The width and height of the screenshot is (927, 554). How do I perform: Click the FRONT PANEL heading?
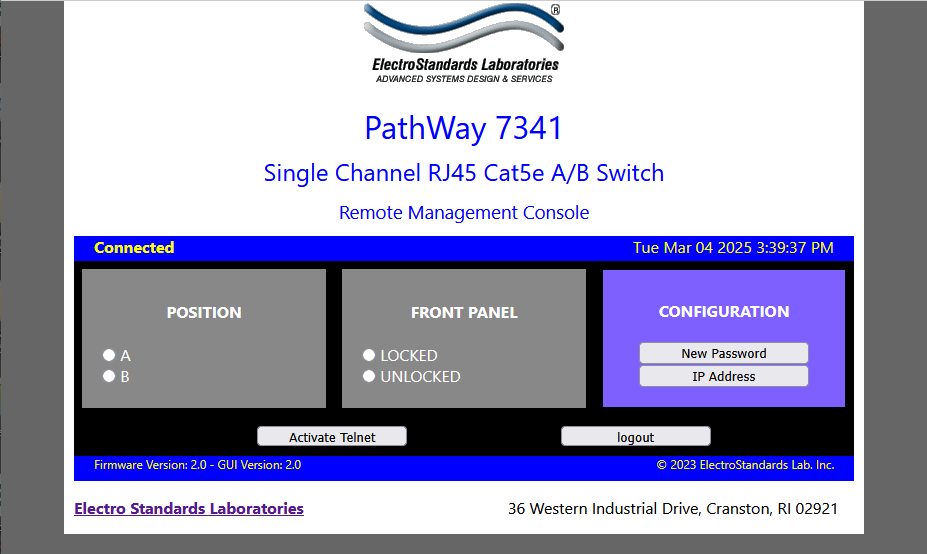point(464,312)
